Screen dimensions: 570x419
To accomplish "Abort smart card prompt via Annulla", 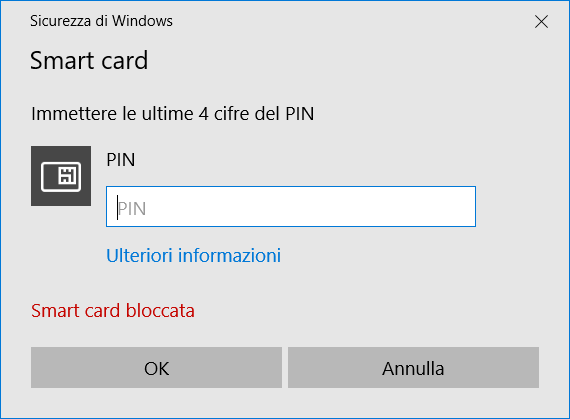I will (413, 367).
